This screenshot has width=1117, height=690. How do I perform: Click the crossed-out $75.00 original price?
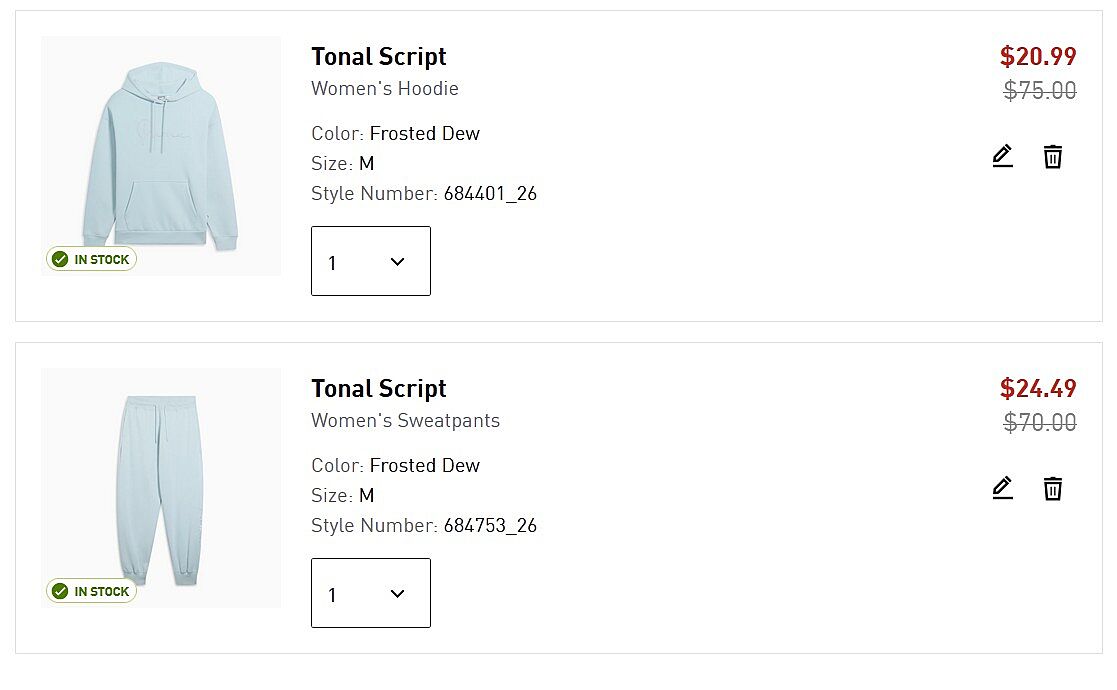(x=1040, y=91)
